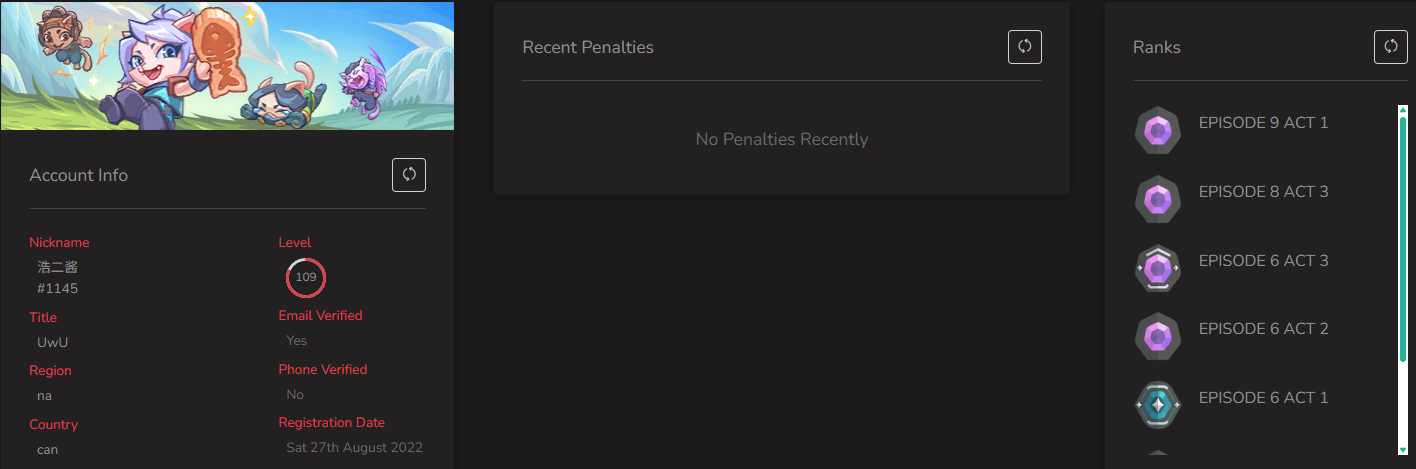The image size is (1416, 469).
Task: Click the registration date Sat 27th August 2022
Action: tap(354, 447)
